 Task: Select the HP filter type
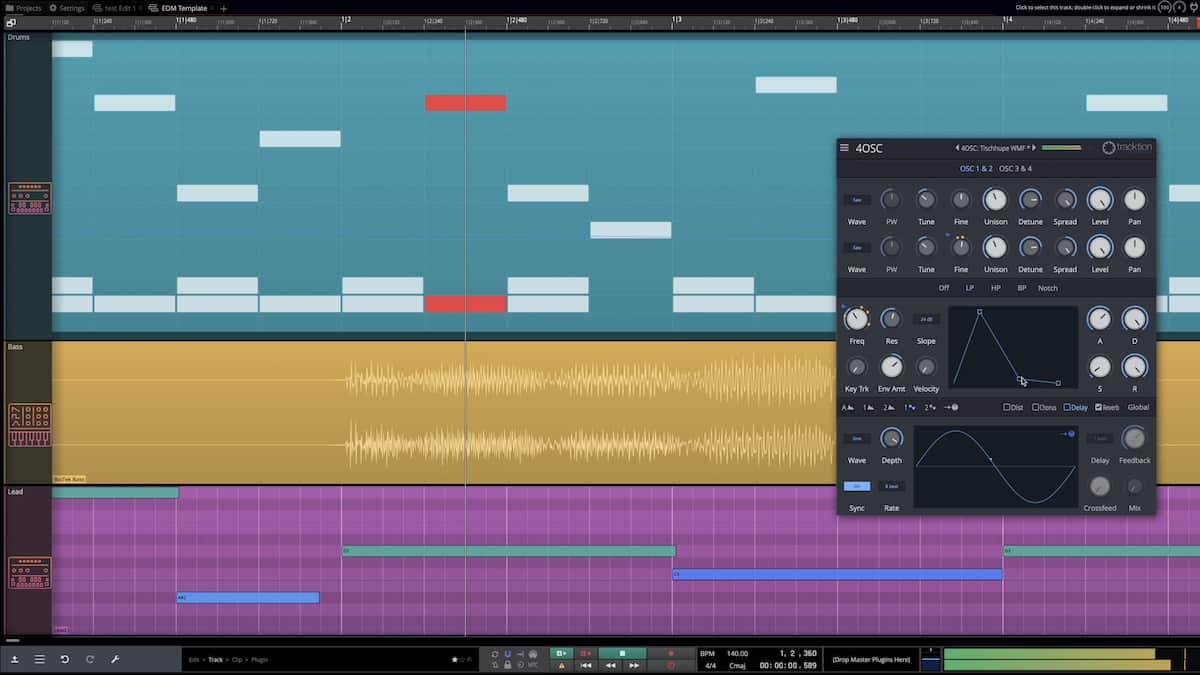pos(996,288)
